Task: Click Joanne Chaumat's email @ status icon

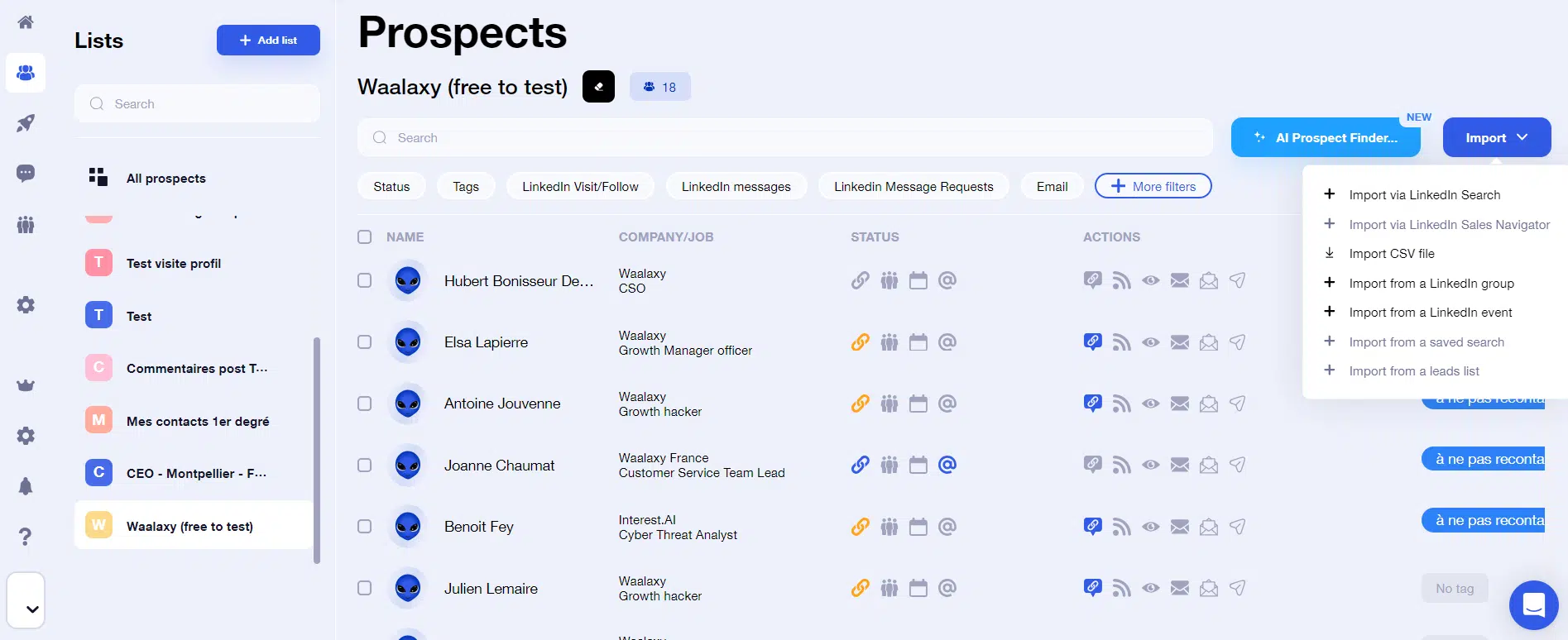Action: click(947, 465)
